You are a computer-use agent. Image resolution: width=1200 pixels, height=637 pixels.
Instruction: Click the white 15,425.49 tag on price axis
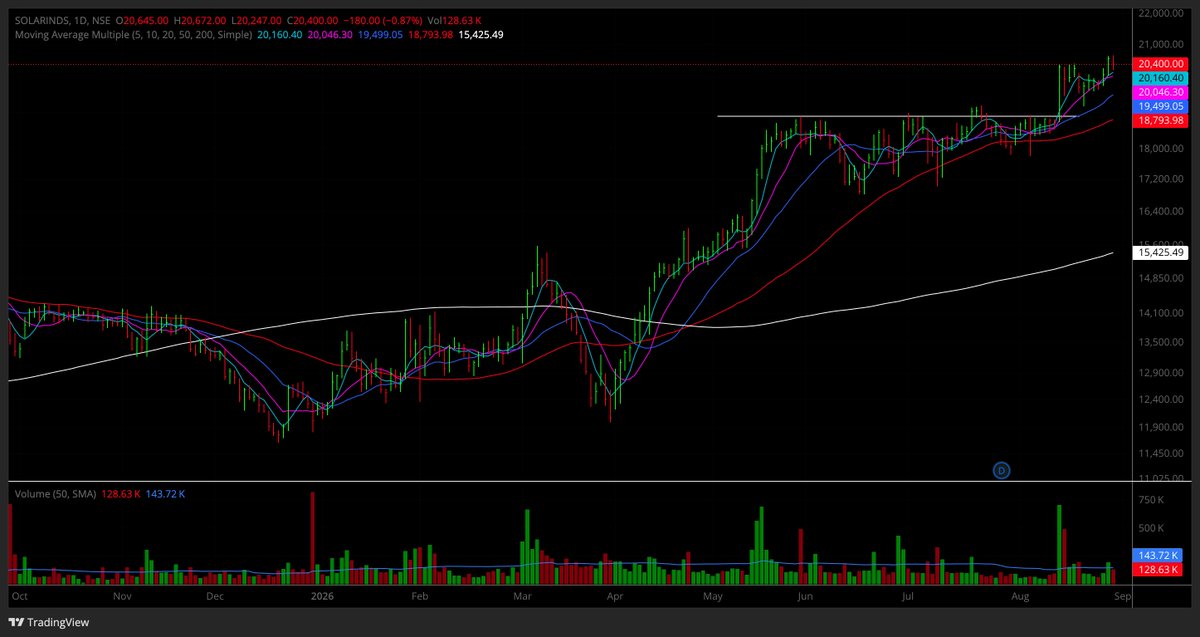pos(1160,253)
